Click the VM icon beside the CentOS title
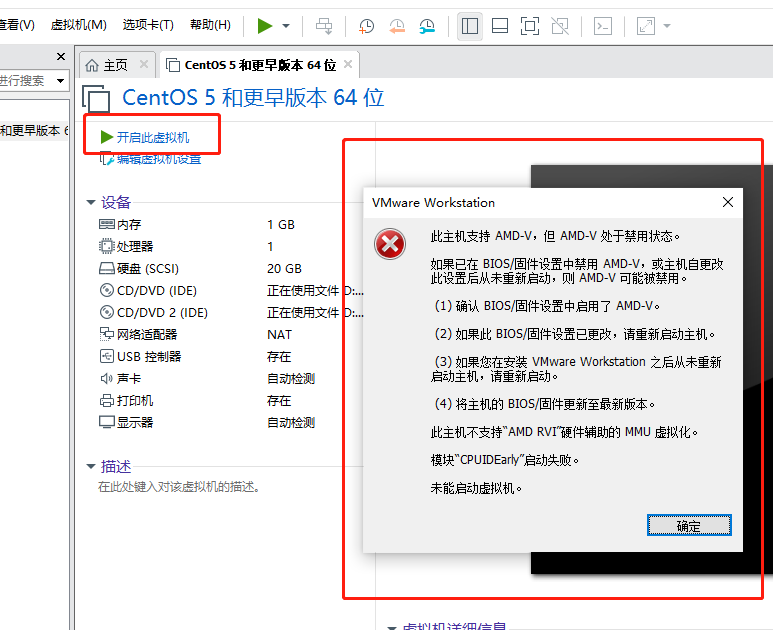This screenshot has height=630, width=773. pos(96,99)
